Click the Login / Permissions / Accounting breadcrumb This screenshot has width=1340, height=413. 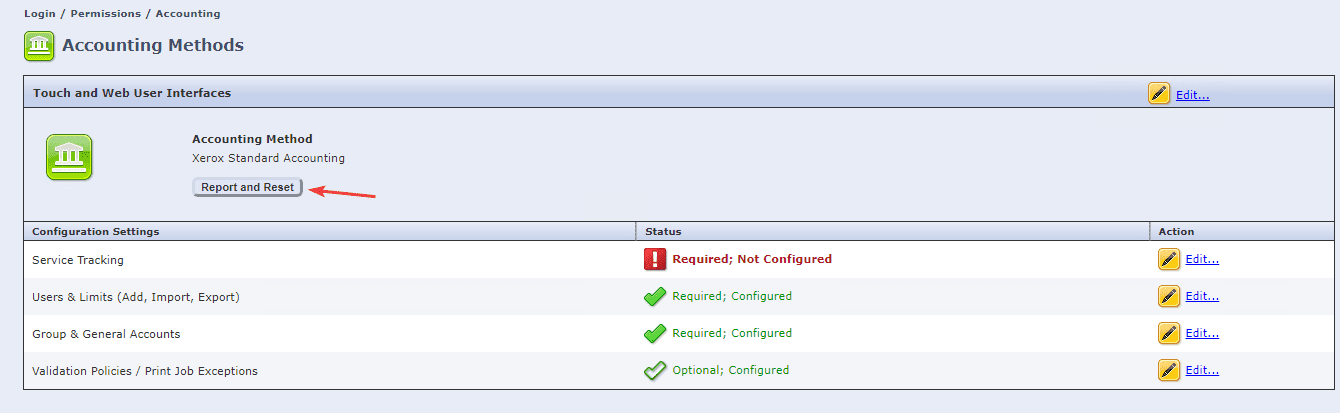coord(122,14)
